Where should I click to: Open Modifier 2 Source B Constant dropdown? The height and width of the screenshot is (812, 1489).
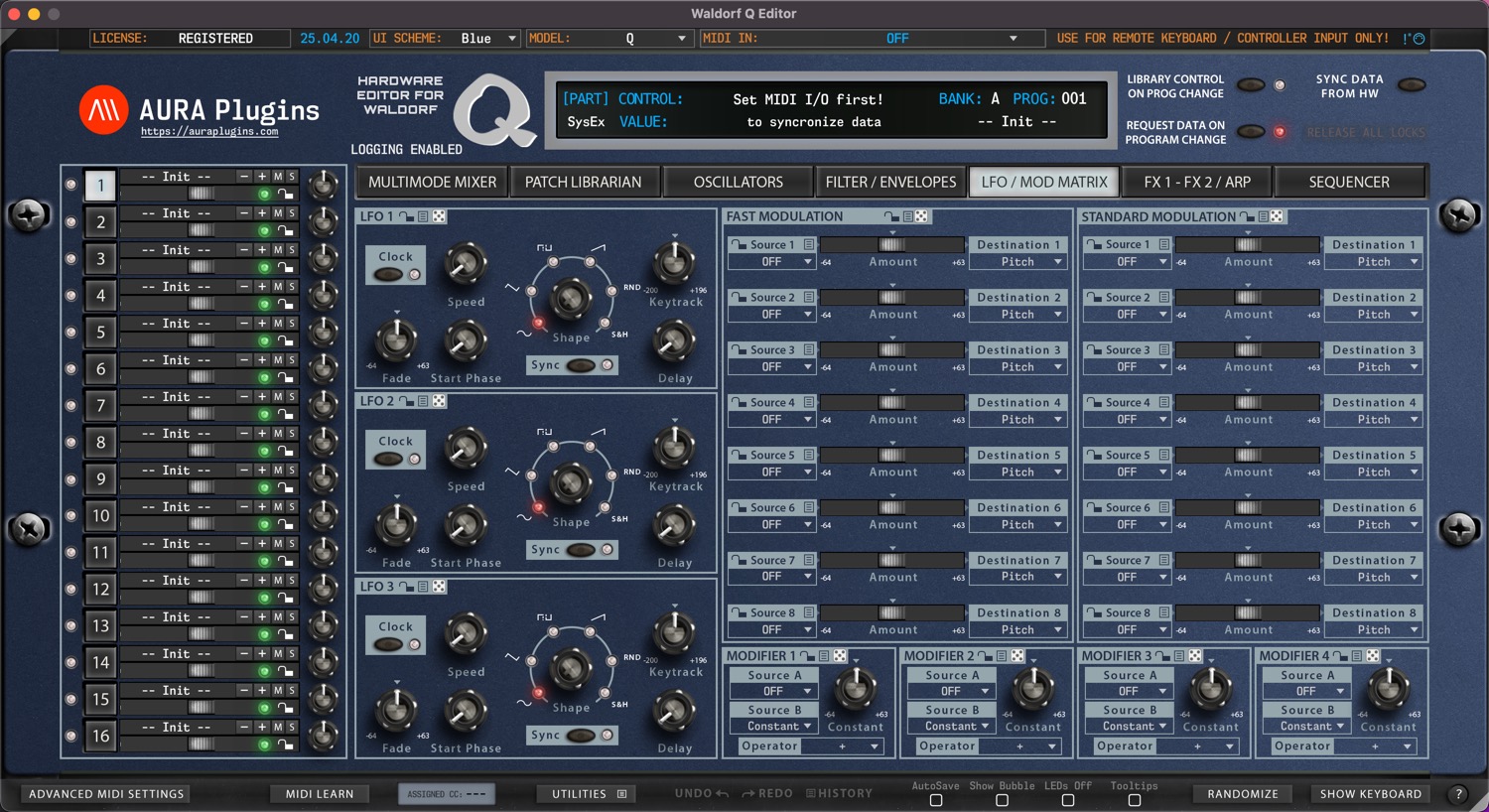pos(952,727)
